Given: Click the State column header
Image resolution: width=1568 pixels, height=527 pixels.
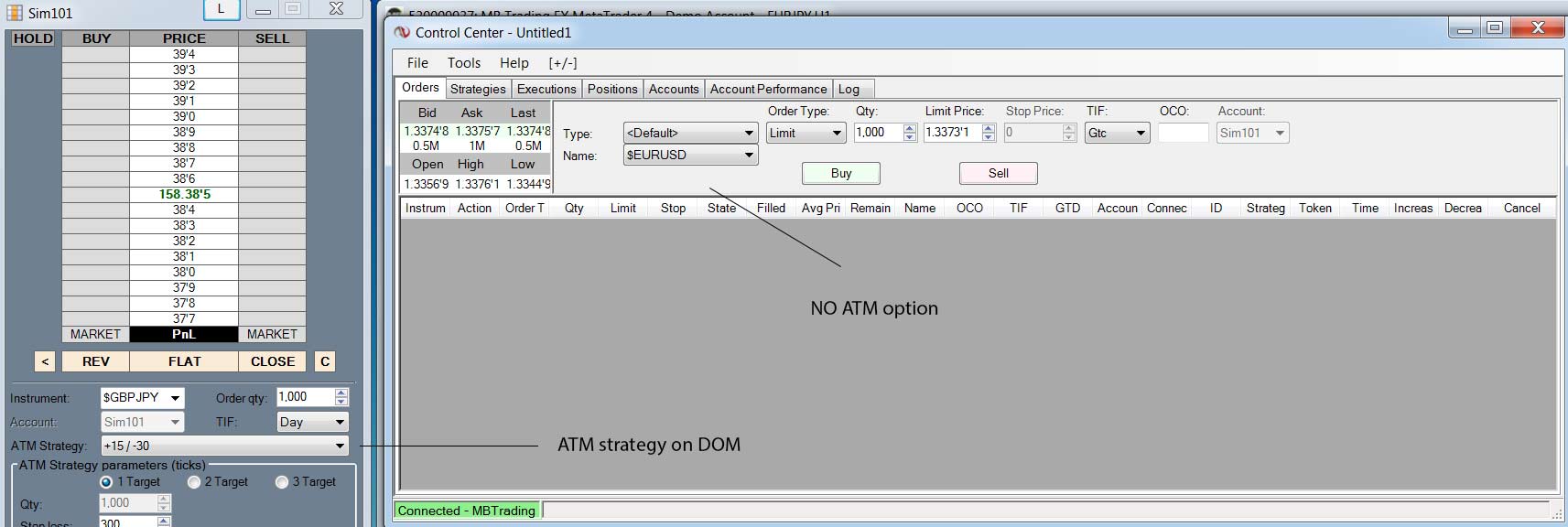Looking at the screenshot, I should click(721, 208).
